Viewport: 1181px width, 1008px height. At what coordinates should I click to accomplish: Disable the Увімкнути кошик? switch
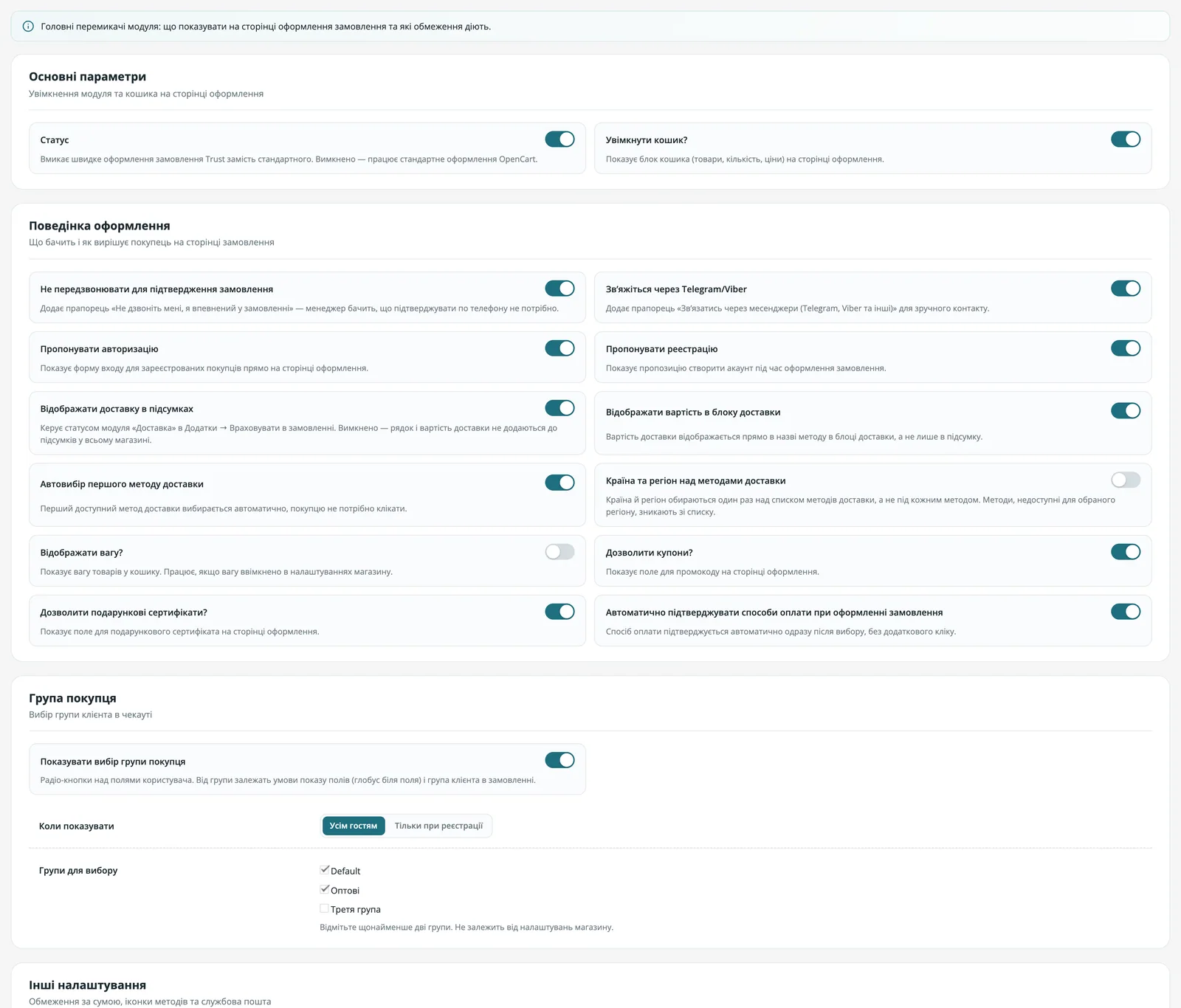(x=1126, y=139)
